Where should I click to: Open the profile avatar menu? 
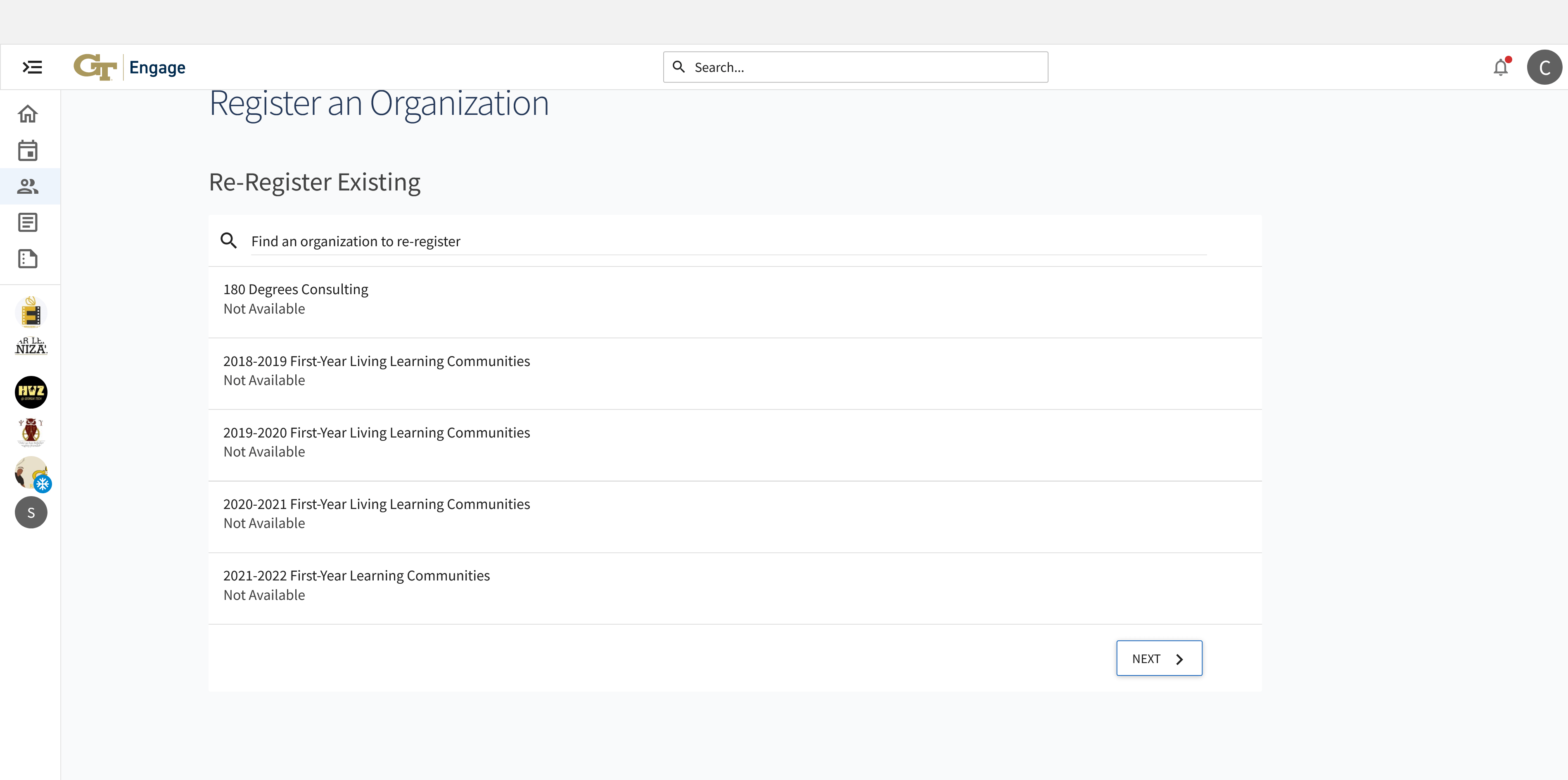pyautogui.click(x=1545, y=67)
